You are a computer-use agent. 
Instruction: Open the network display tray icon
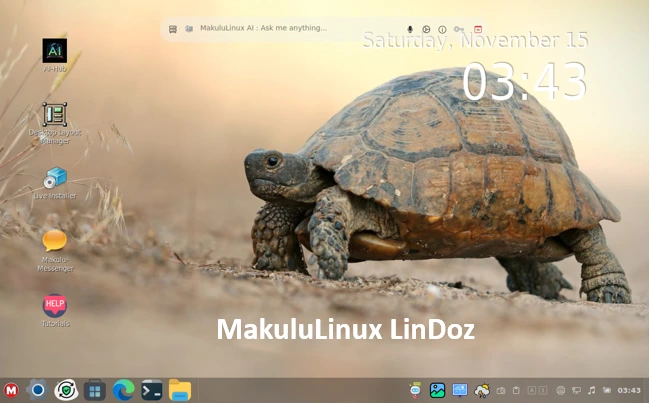point(576,390)
